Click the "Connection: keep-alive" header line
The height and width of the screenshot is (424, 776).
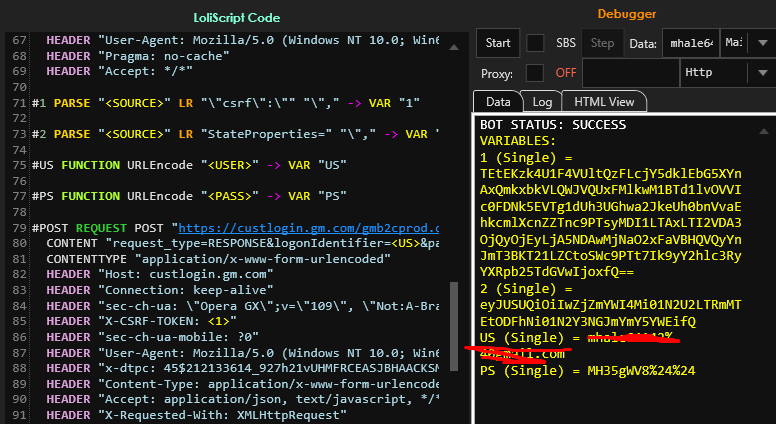tap(160, 290)
